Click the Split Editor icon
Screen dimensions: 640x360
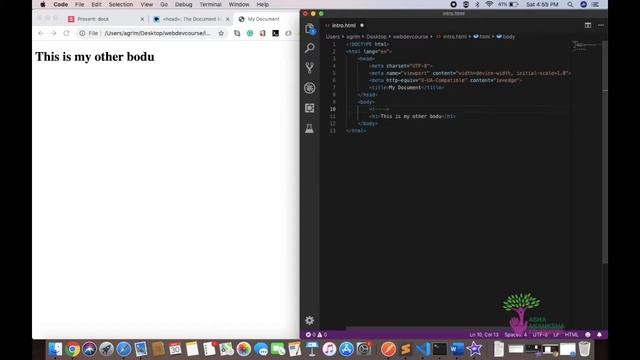(588, 25)
